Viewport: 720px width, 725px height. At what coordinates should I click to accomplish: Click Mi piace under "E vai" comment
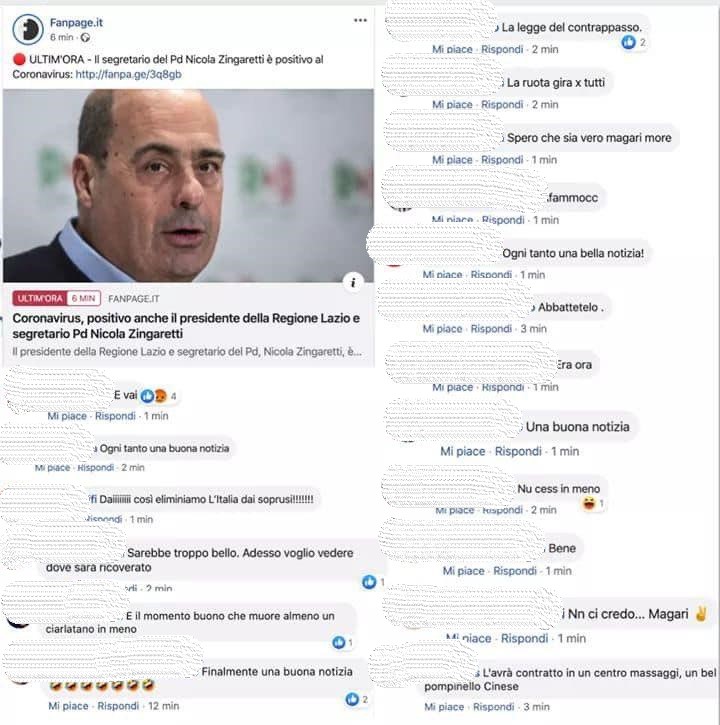coord(67,416)
